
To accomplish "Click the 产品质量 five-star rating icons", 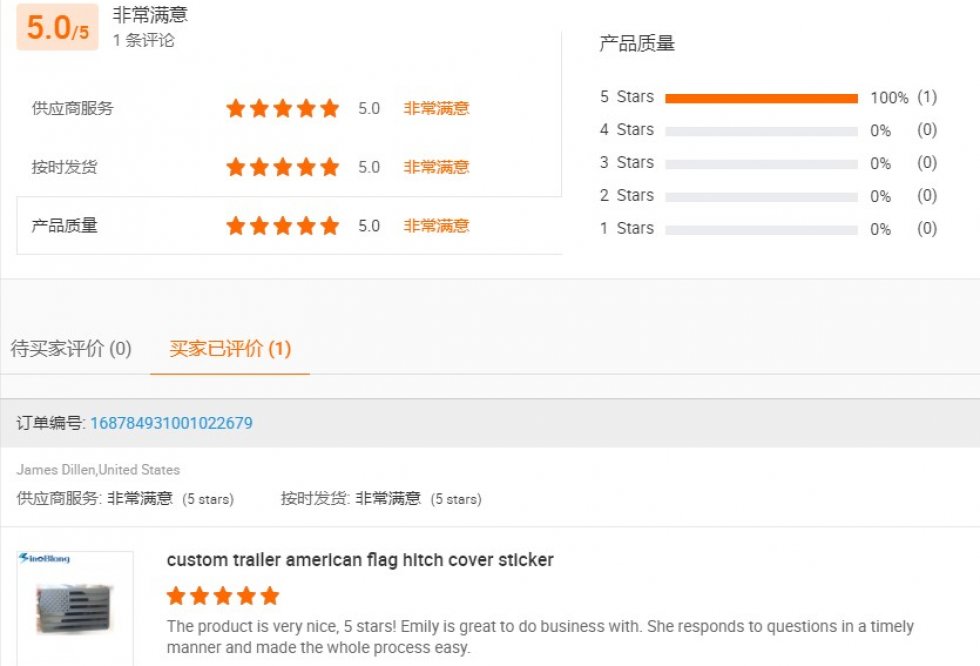I will click(x=282, y=226).
